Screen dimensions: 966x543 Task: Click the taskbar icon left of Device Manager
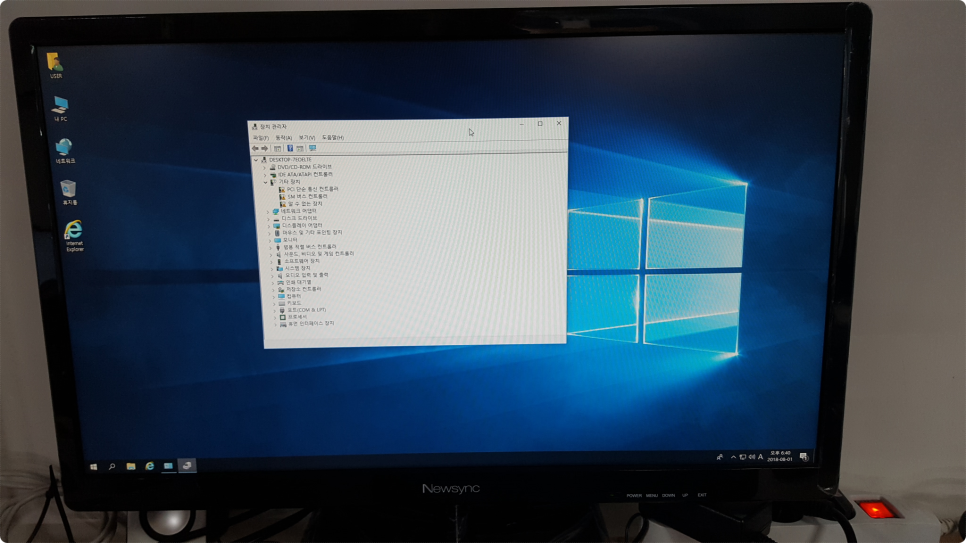coord(168,466)
